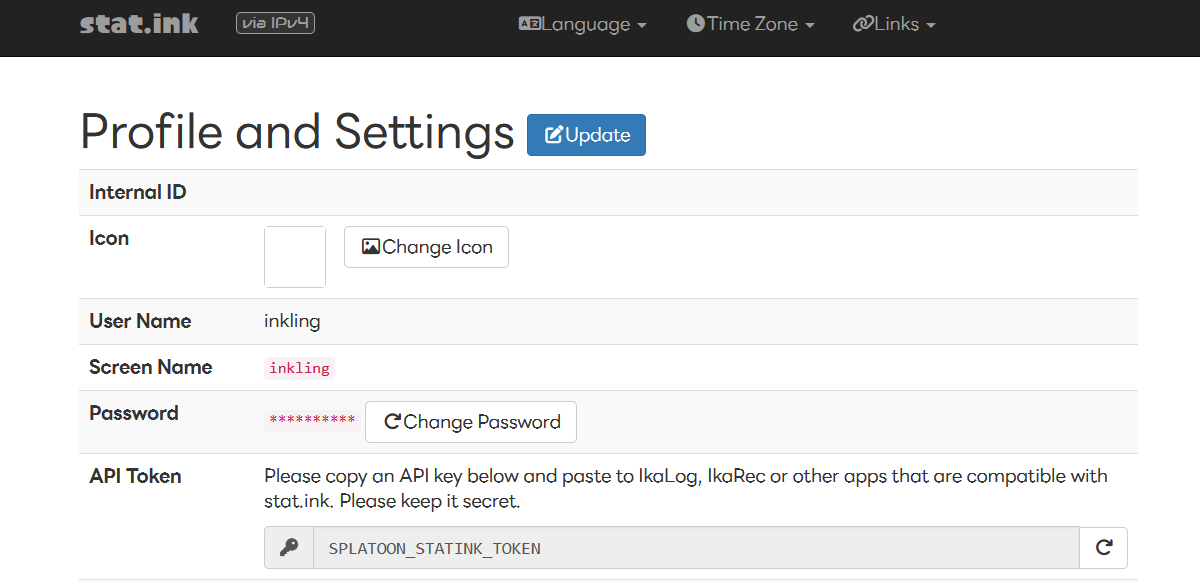Click the masked password asterisks
1200x583 pixels.
[312, 420]
